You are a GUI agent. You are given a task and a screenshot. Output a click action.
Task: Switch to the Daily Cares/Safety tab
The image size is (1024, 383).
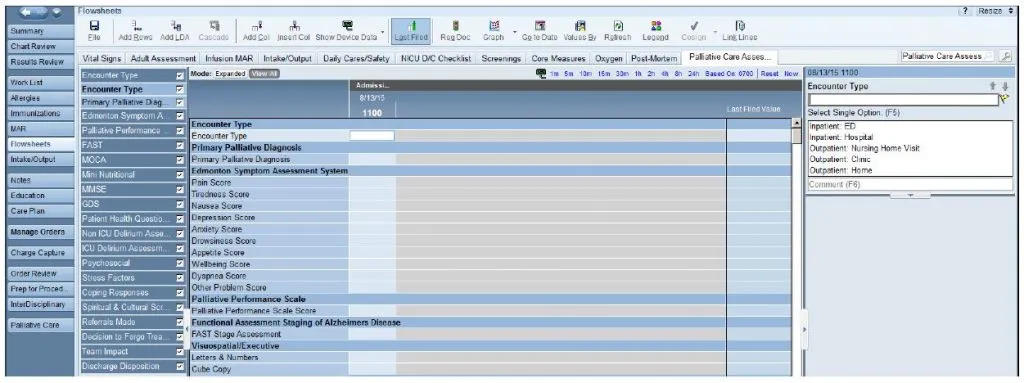pyautogui.click(x=357, y=58)
